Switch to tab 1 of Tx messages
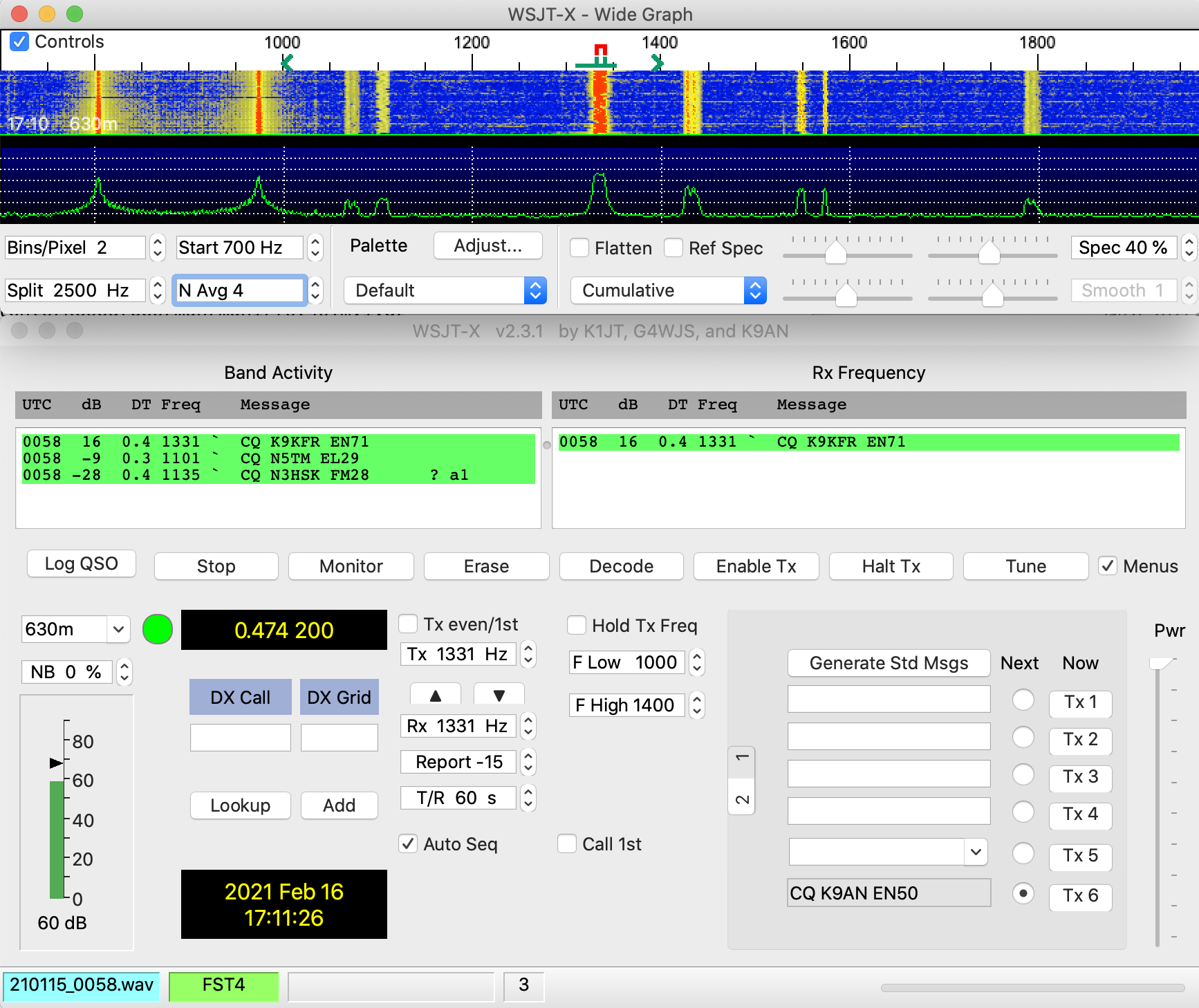This screenshot has width=1199, height=1008. click(741, 758)
